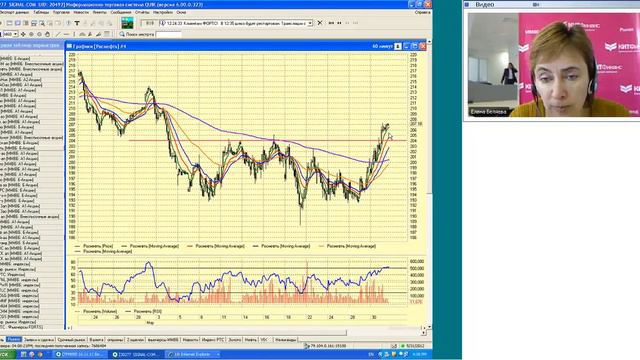Open the Сообщения menu
This screenshot has height=360, width=640.
(x=121, y=12)
